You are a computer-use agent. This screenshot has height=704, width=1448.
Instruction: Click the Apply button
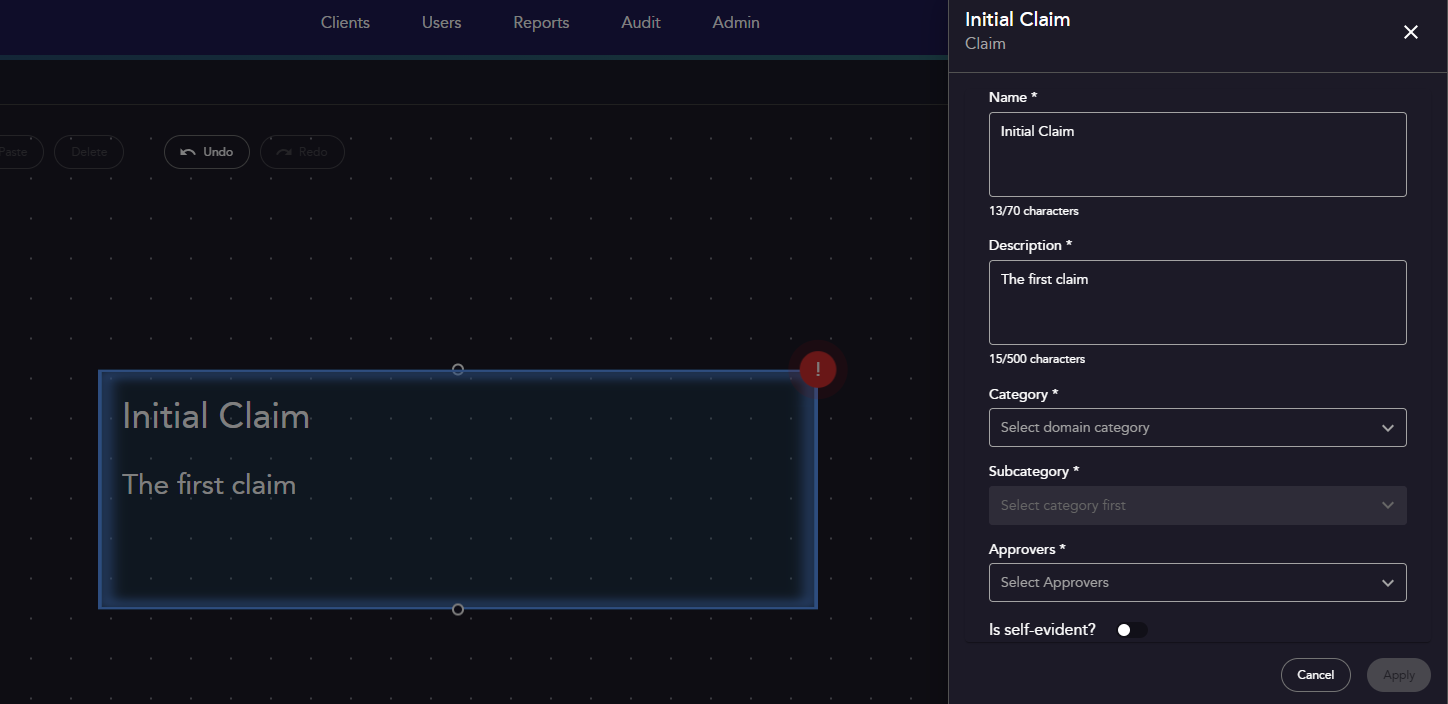click(x=1398, y=675)
